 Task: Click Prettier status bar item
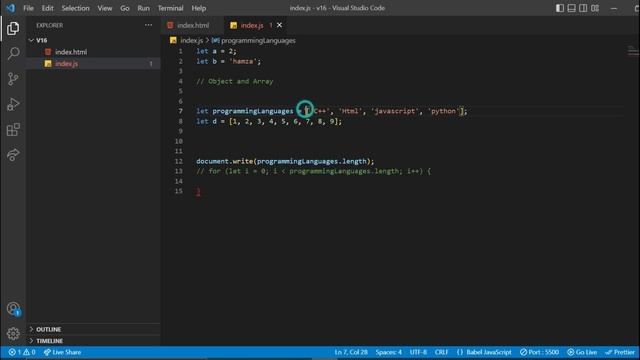click(620, 352)
